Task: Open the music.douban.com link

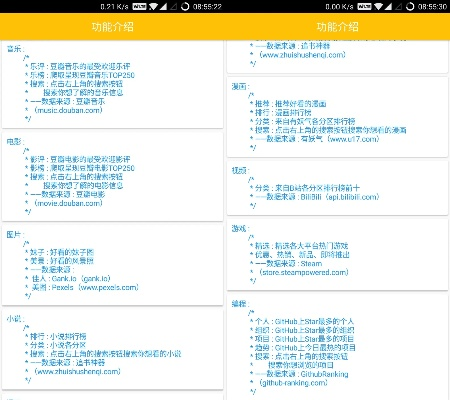Action: click(x=68, y=110)
